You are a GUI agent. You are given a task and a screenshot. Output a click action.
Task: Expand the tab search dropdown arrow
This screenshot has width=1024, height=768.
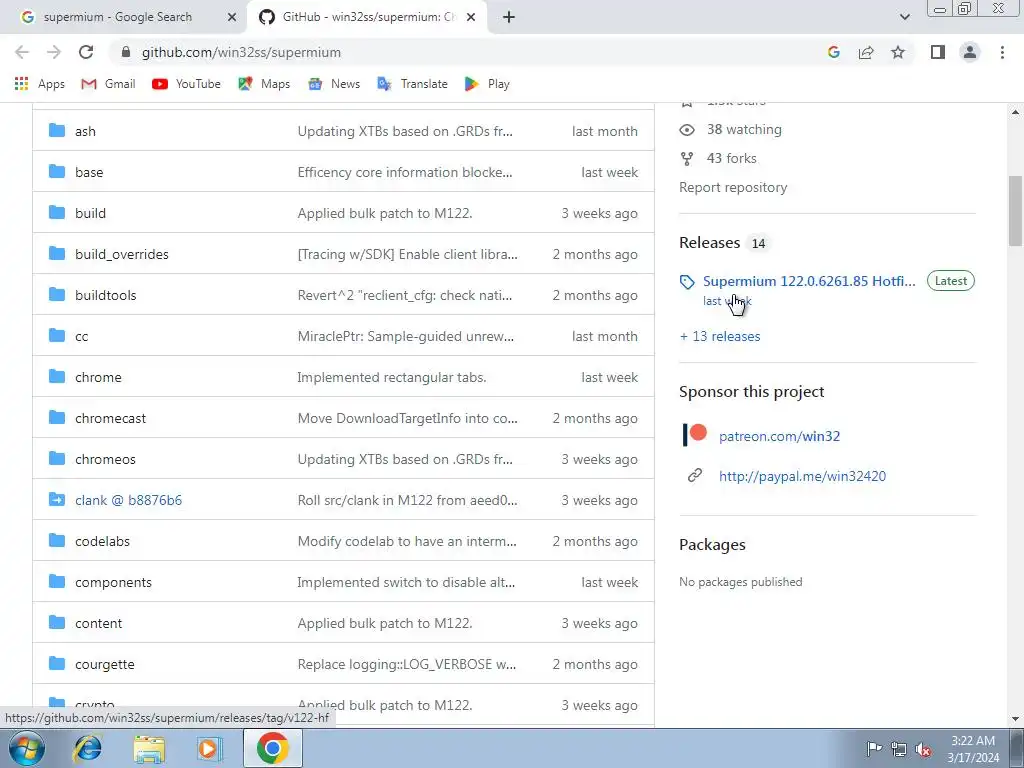(904, 17)
